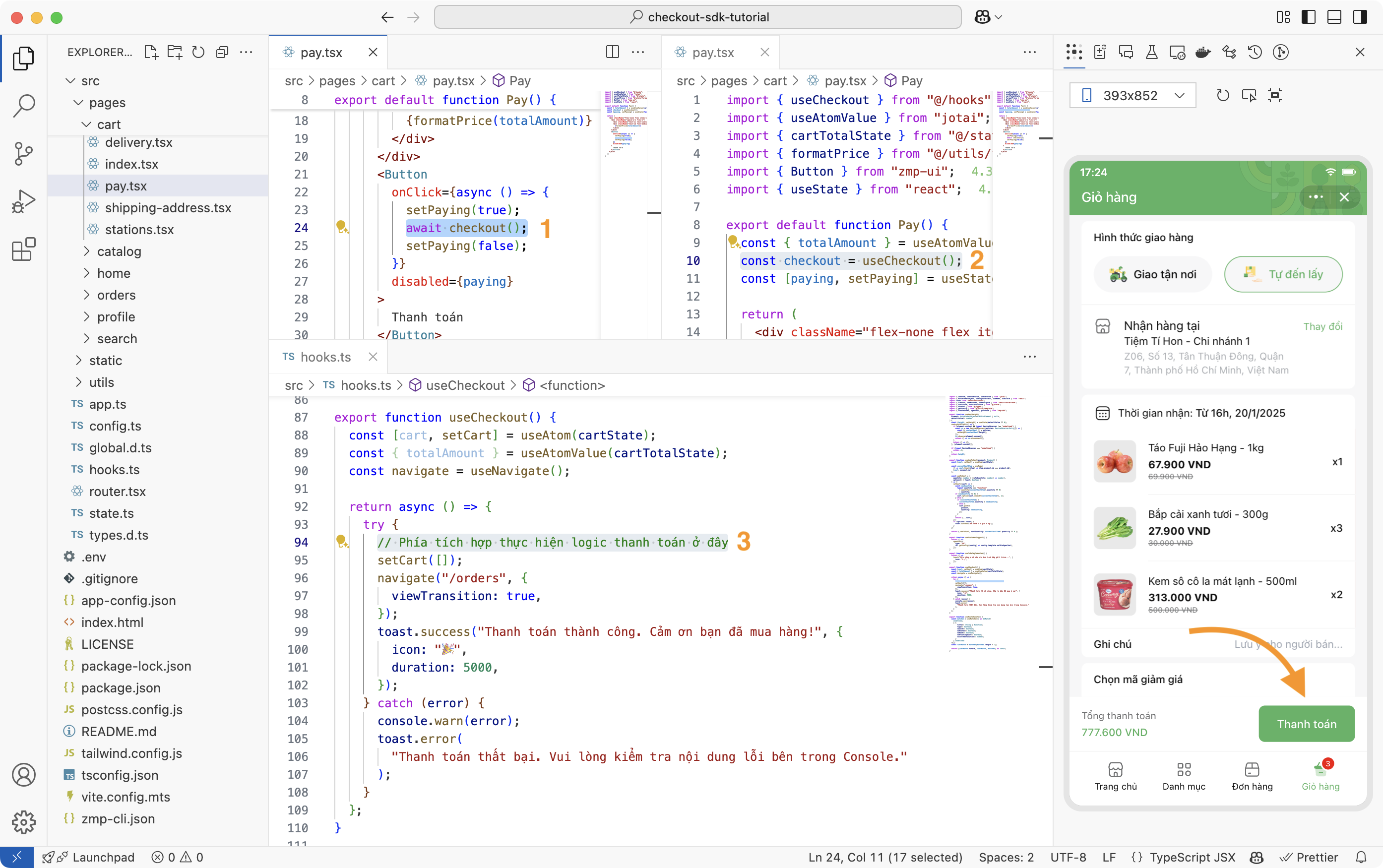Go back with the navigation arrow
This screenshot has height=868, width=1383.
click(x=387, y=17)
